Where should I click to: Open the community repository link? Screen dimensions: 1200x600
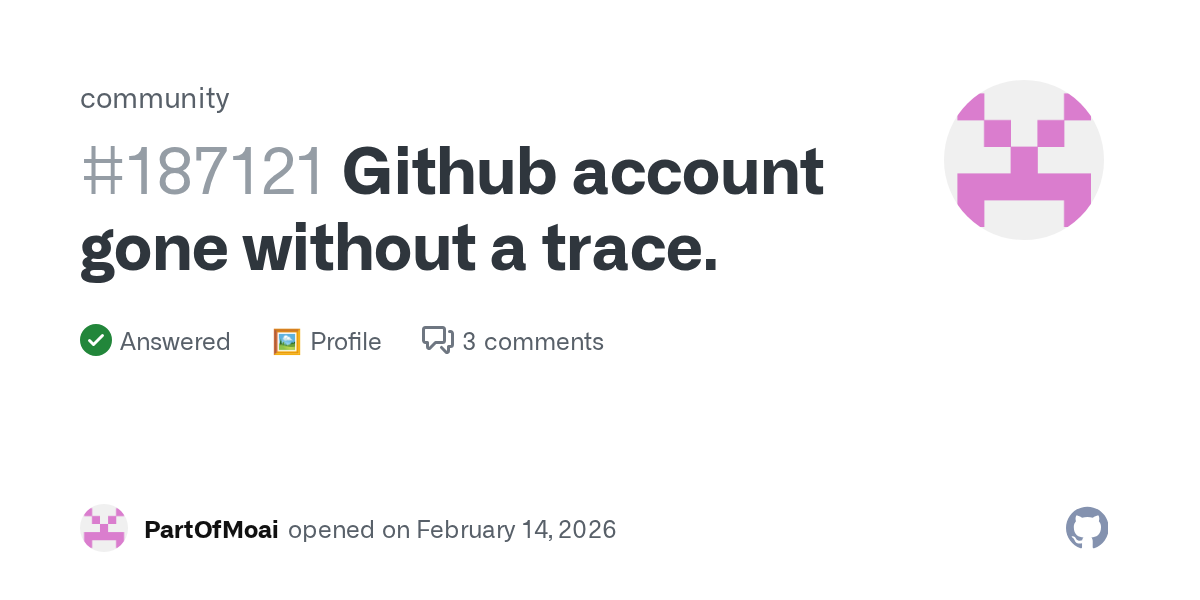click(x=154, y=98)
